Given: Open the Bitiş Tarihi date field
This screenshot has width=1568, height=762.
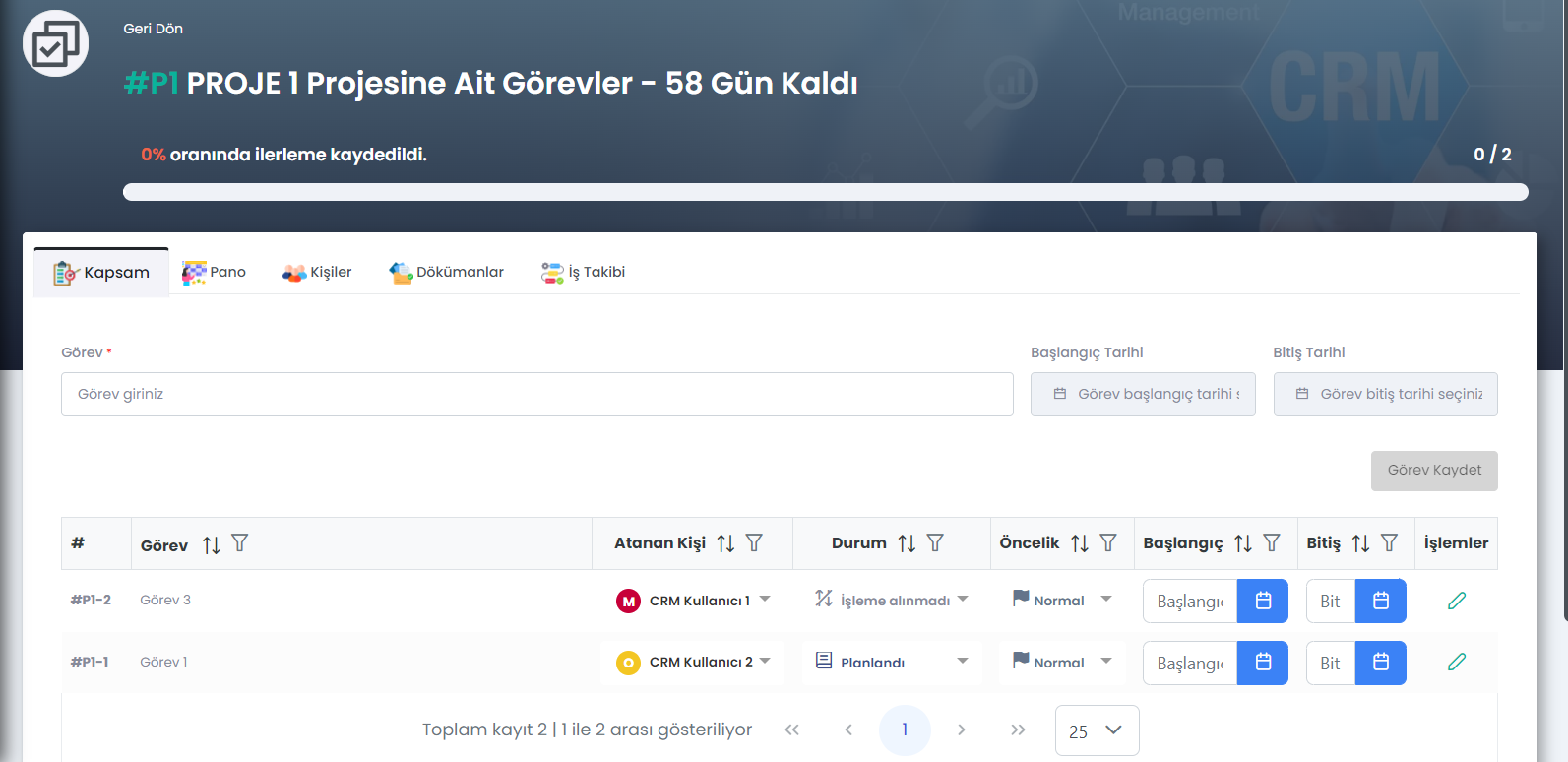Looking at the screenshot, I should (x=1385, y=394).
